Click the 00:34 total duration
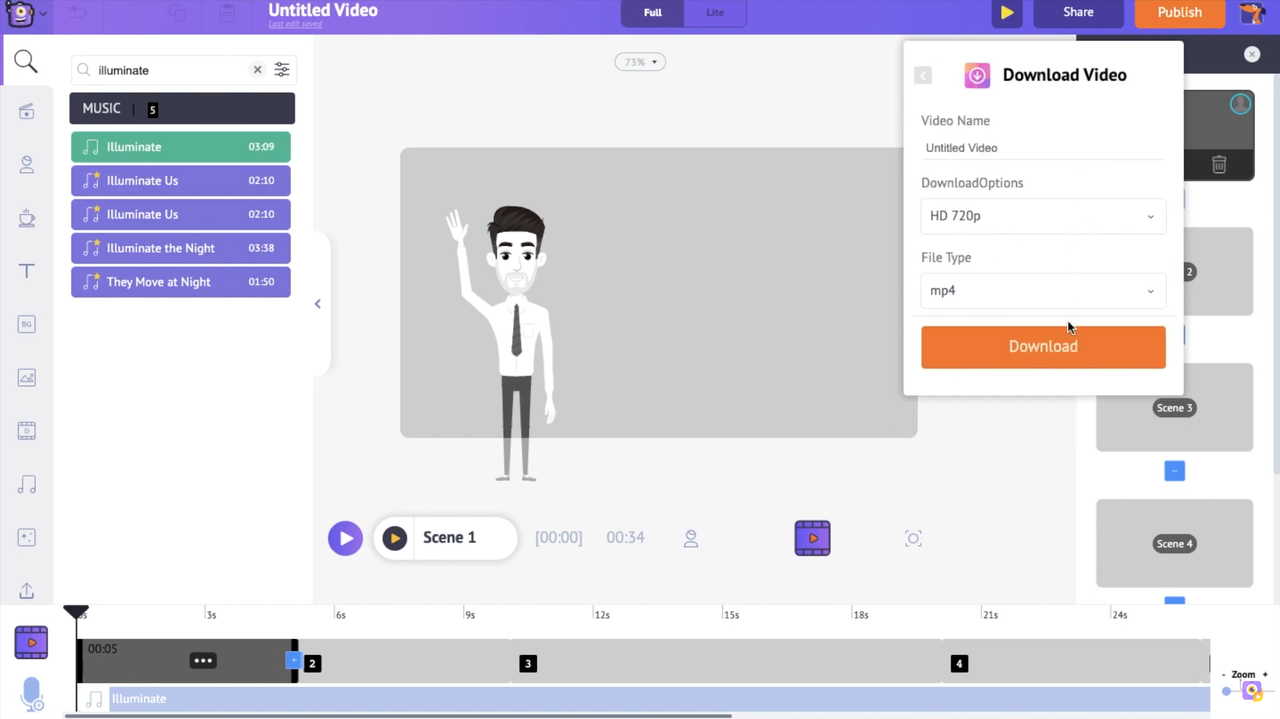The height and width of the screenshot is (719, 1280). coord(625,538)
